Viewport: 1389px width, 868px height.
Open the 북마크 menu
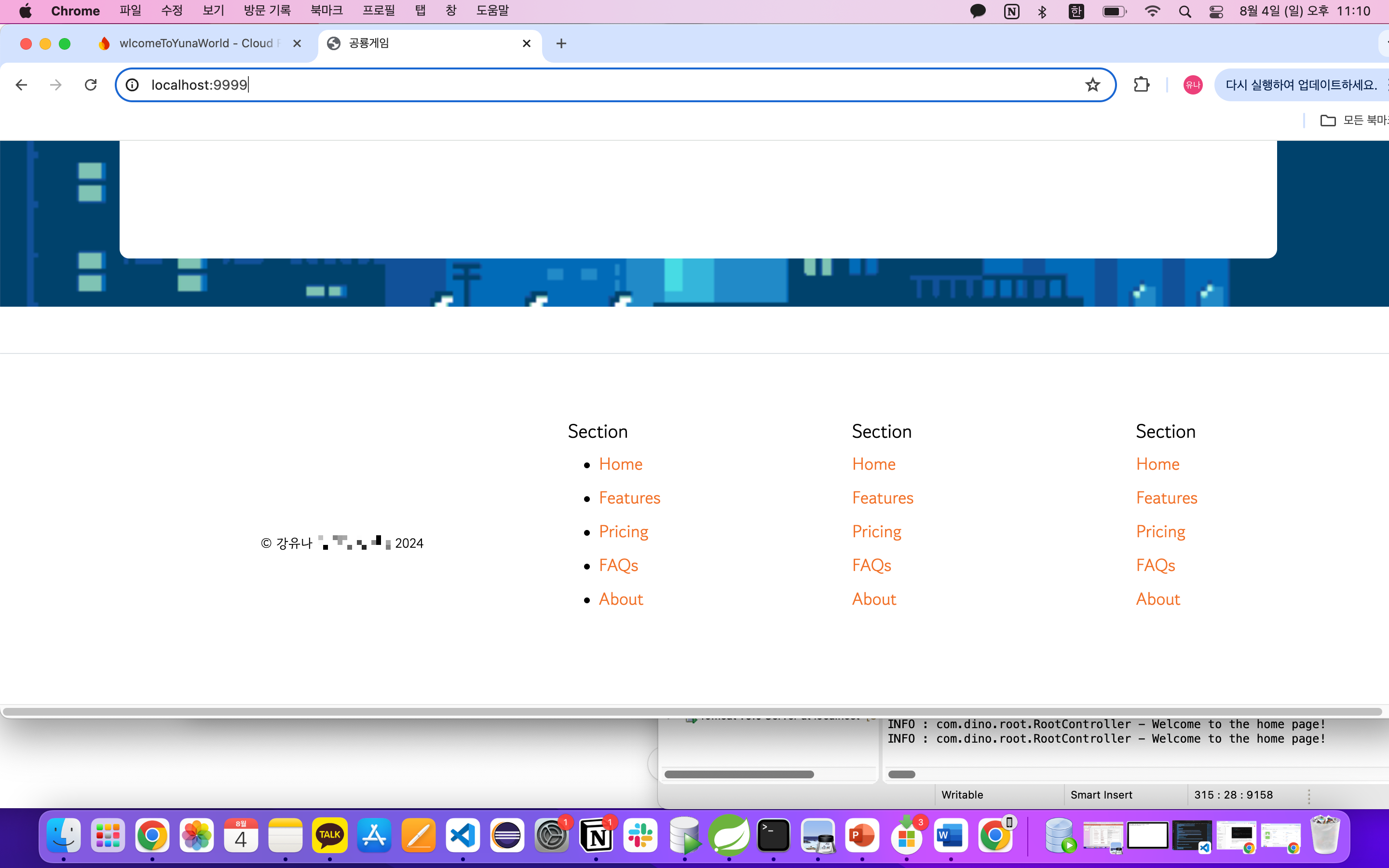pos(326,10)
